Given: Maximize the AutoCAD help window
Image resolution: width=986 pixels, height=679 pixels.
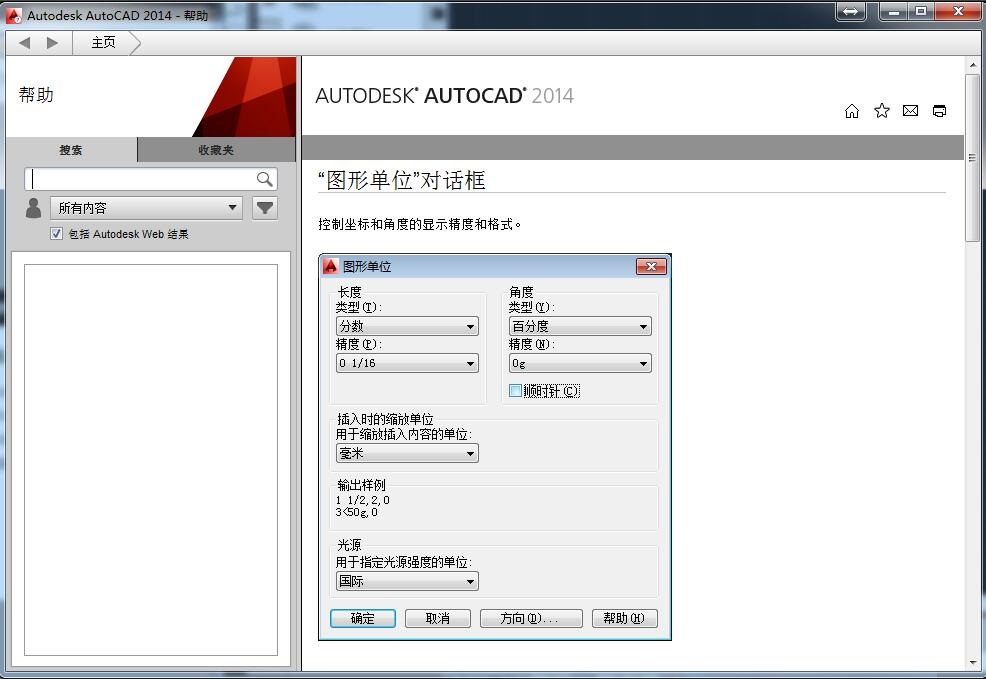Looking at the screenshot, I should coord(921,11).
